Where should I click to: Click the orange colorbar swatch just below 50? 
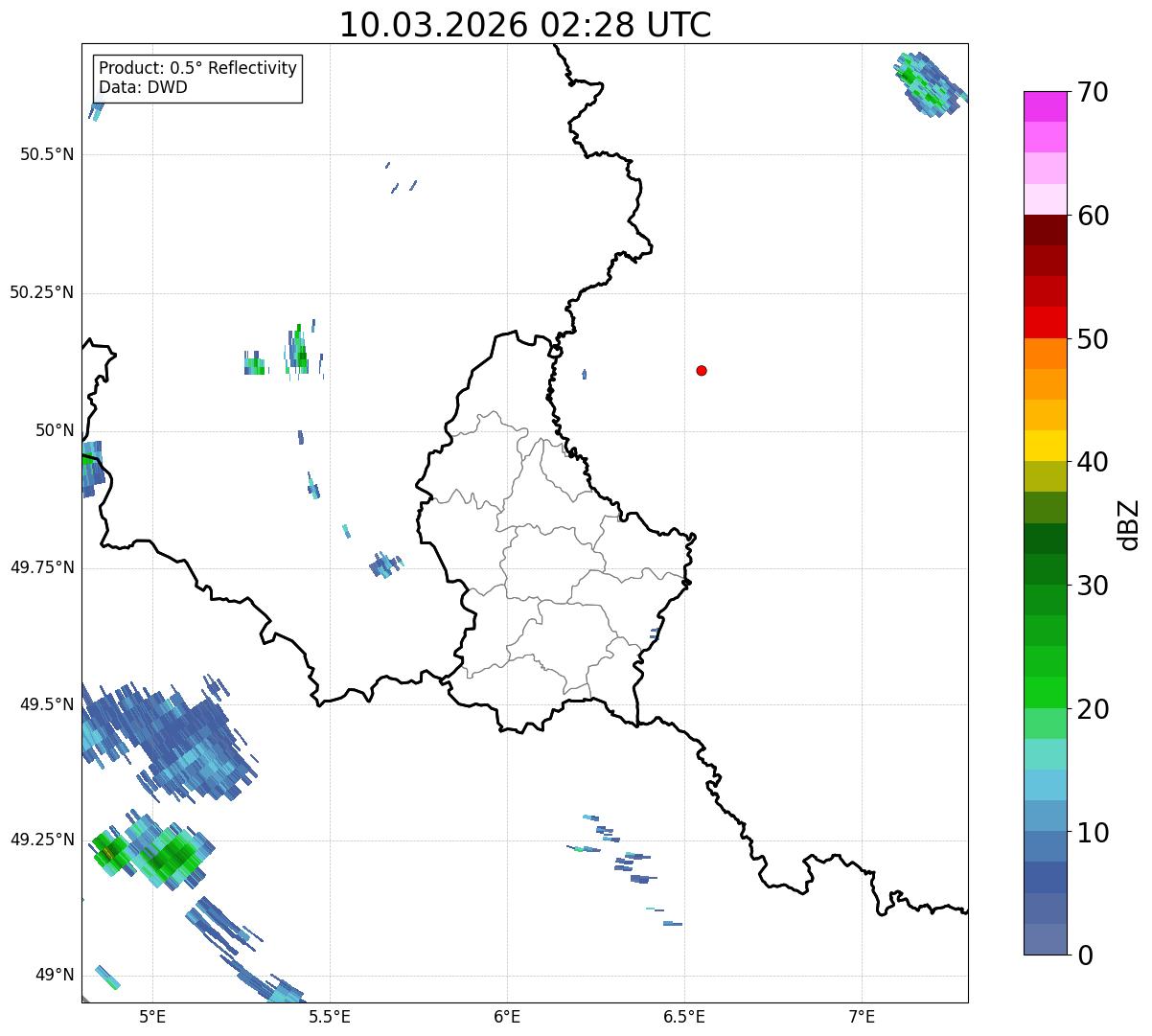tap(1046, 354)
